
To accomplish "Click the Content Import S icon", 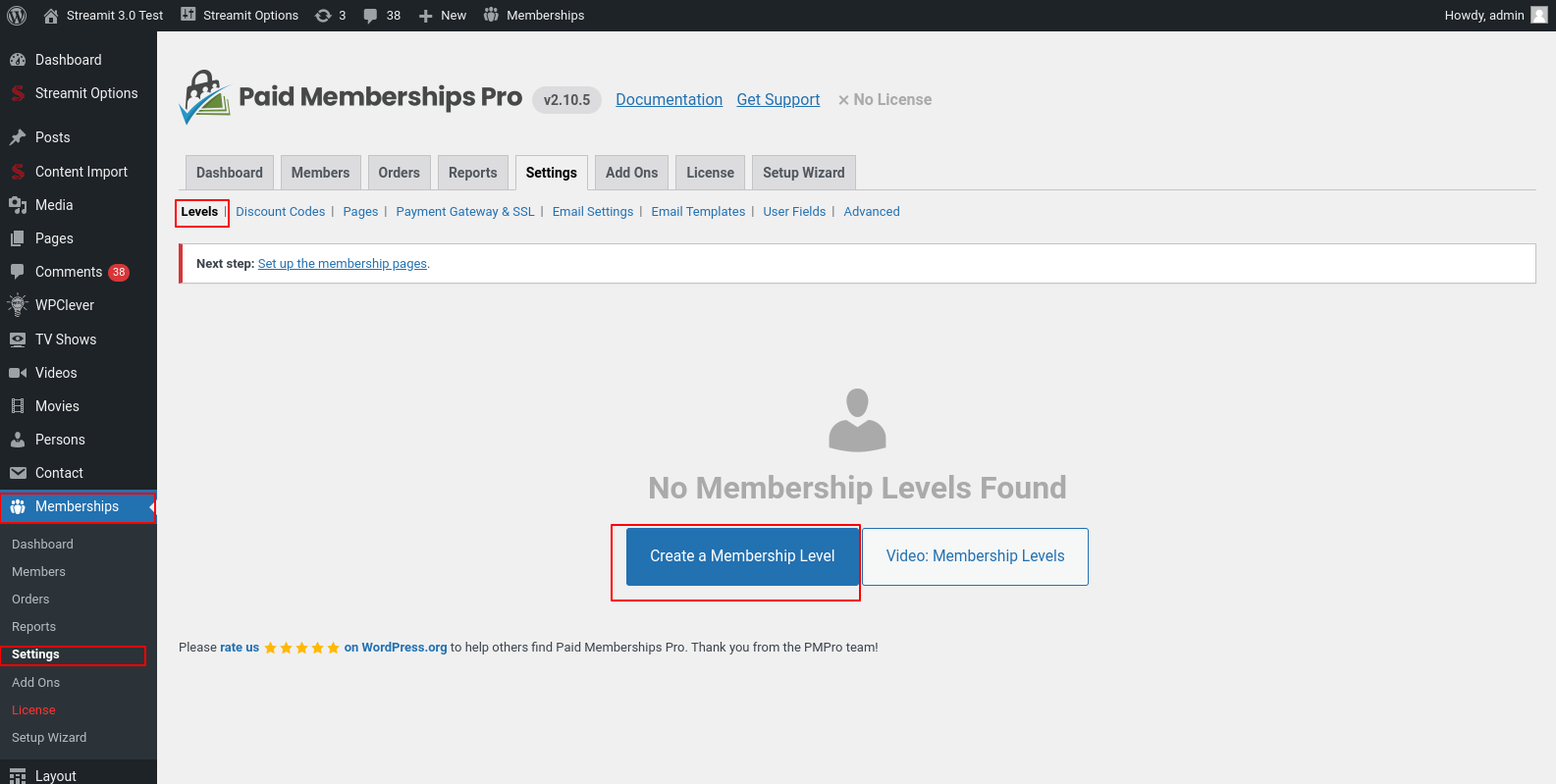I will coord(18,172).
